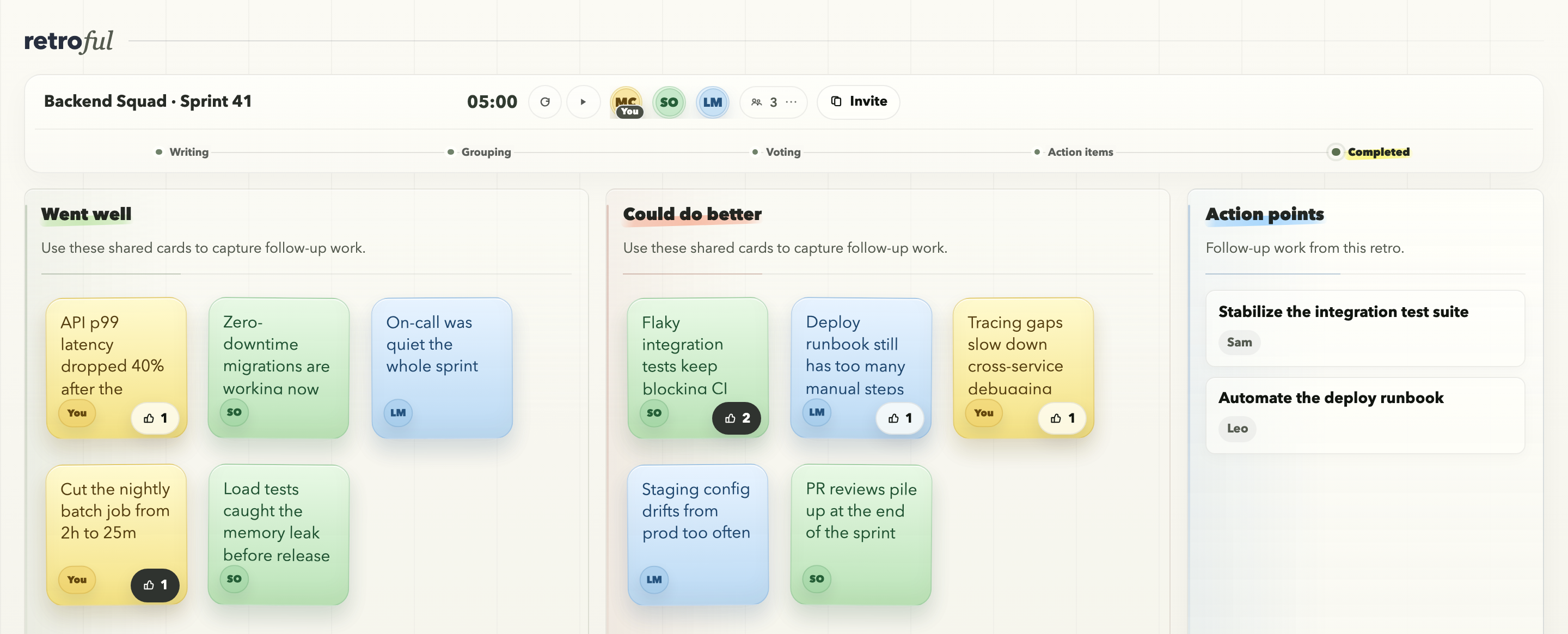Click the SO participant avatar in header
Viewport: 1568px width, 634px height.
pyautogui.click(x=669, y=102)
